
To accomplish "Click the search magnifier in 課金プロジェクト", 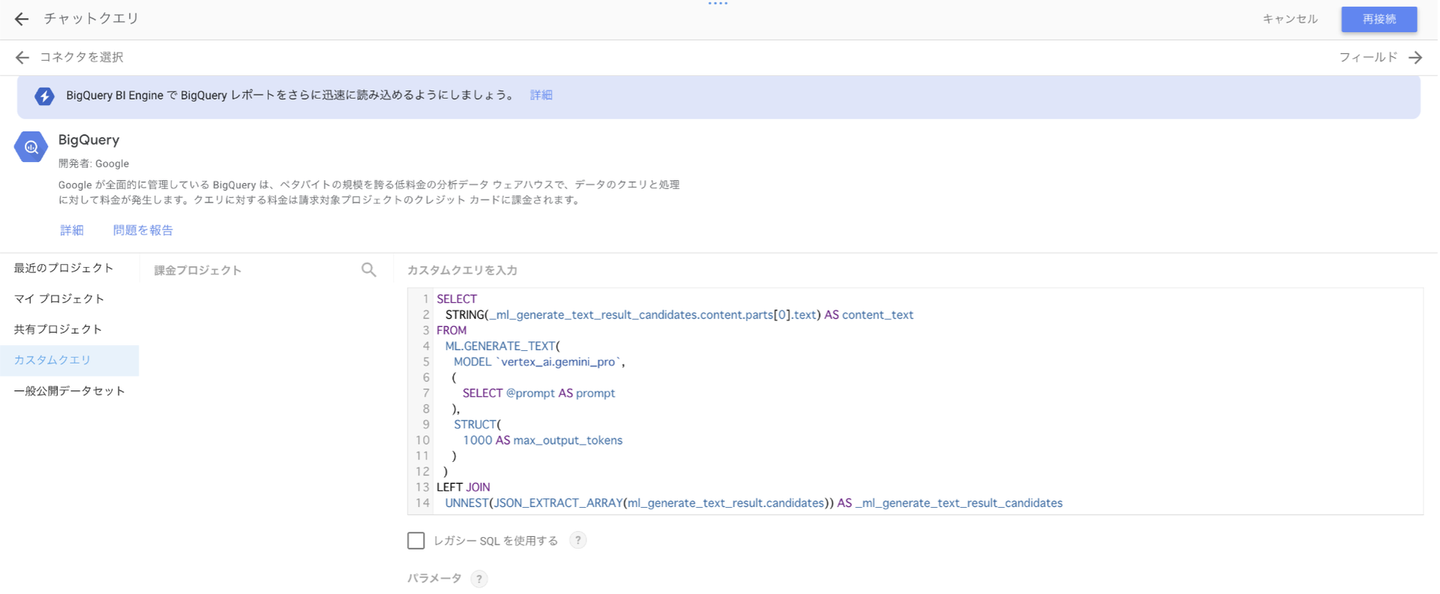I will tap(369, 270).
